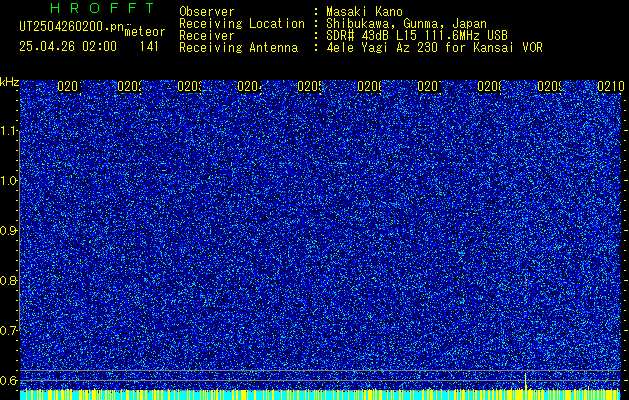Click the red echo mark near 0.8 kHz
The image size is (629, 400).
526,281
